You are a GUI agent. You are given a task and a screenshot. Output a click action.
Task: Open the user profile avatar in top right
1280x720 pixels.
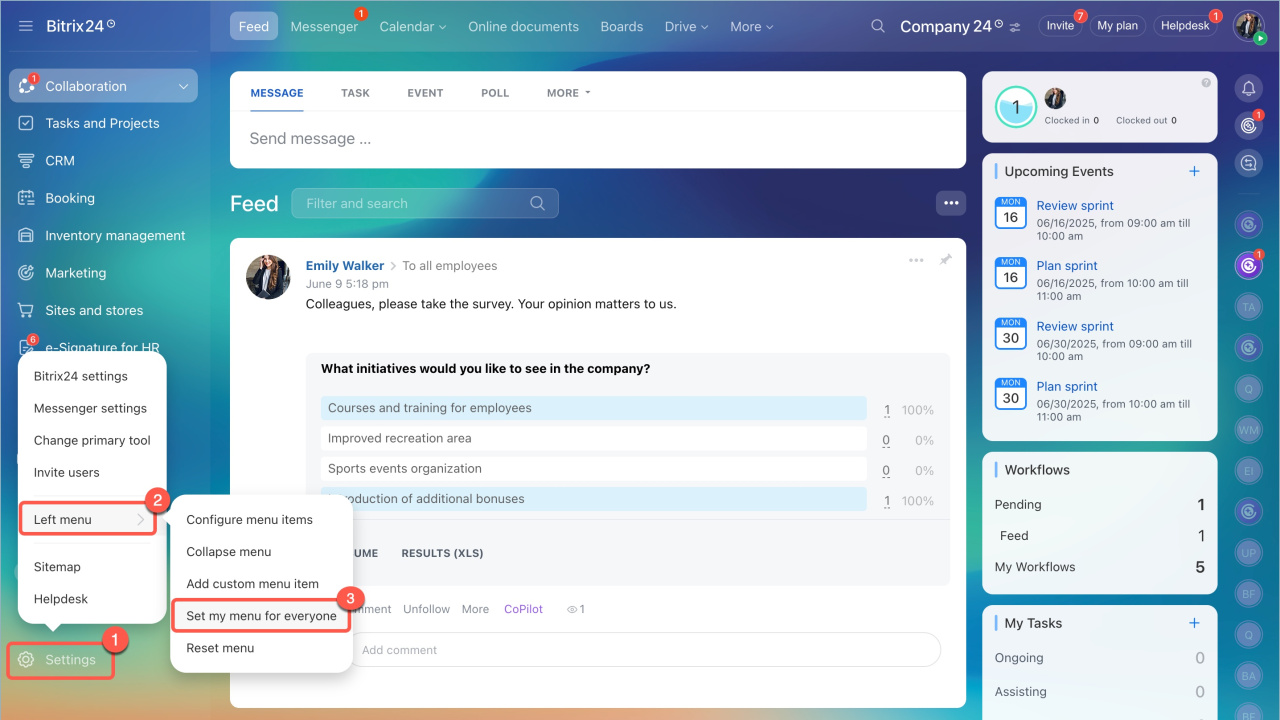coord(1248,25)
